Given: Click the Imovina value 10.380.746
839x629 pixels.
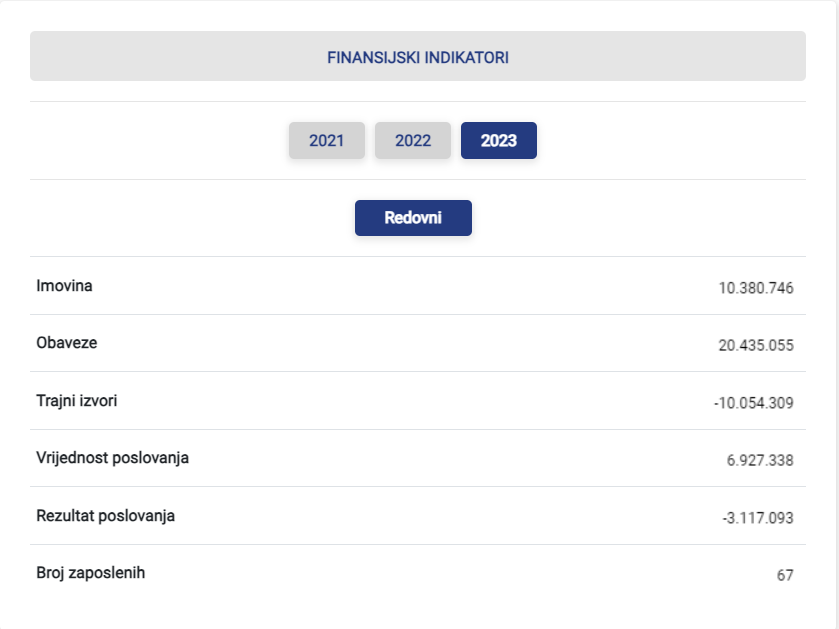Looking at the screenshot, I should [x=756, y=288].
